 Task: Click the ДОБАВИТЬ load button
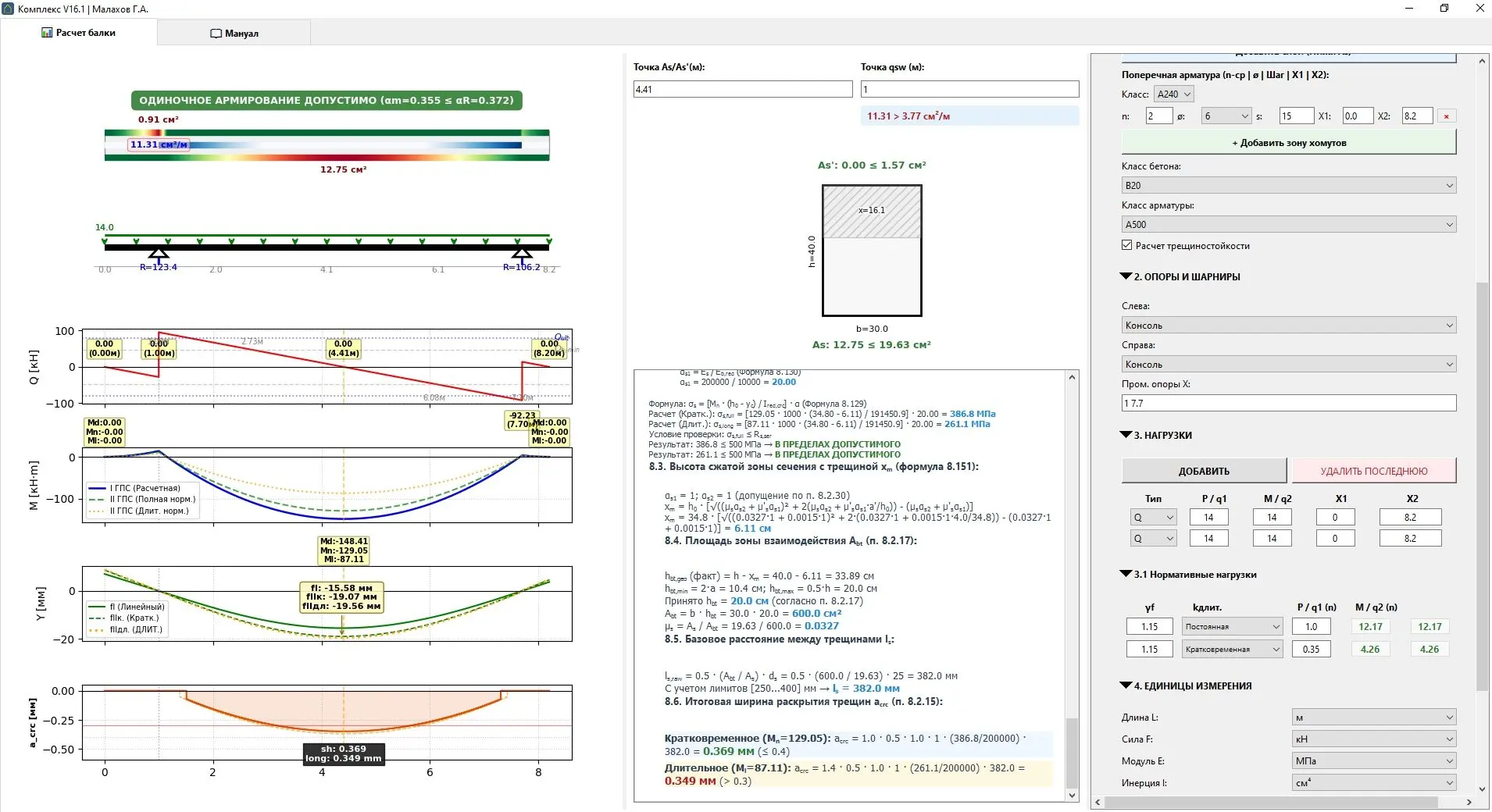[x=1204, y=471]
